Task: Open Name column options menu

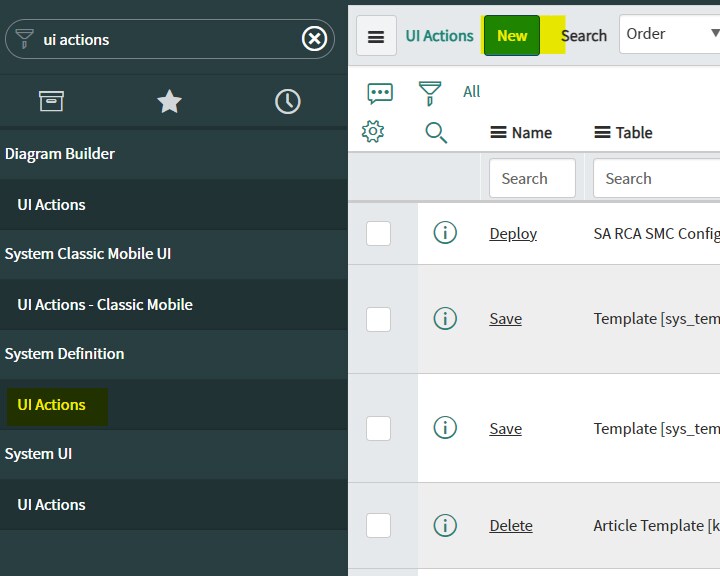Action: point(499,133)
